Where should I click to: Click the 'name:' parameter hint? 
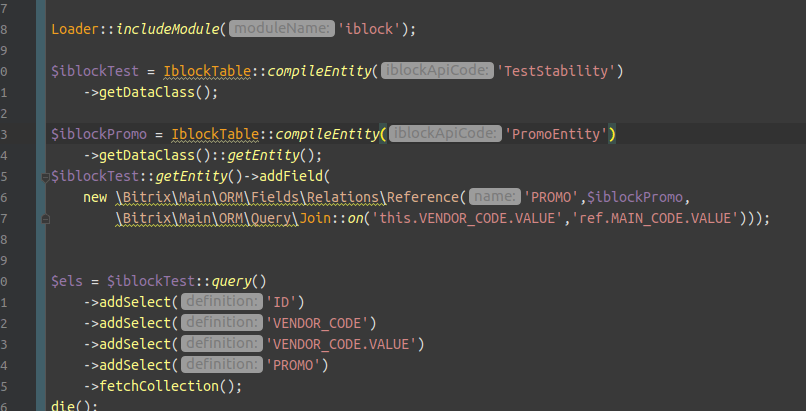tap(494, 197)
